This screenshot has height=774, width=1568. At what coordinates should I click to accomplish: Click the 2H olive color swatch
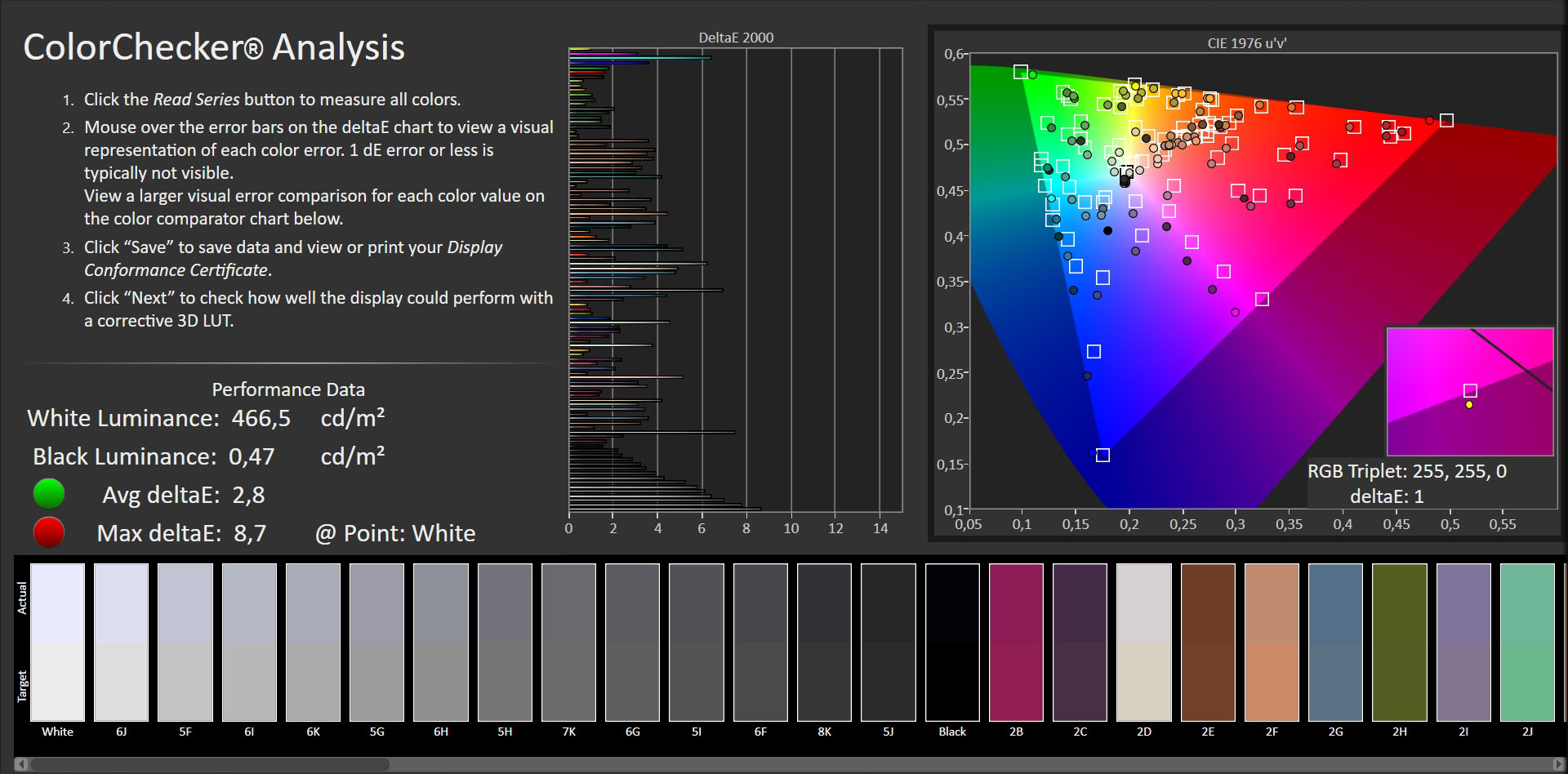click(1400, 642)
